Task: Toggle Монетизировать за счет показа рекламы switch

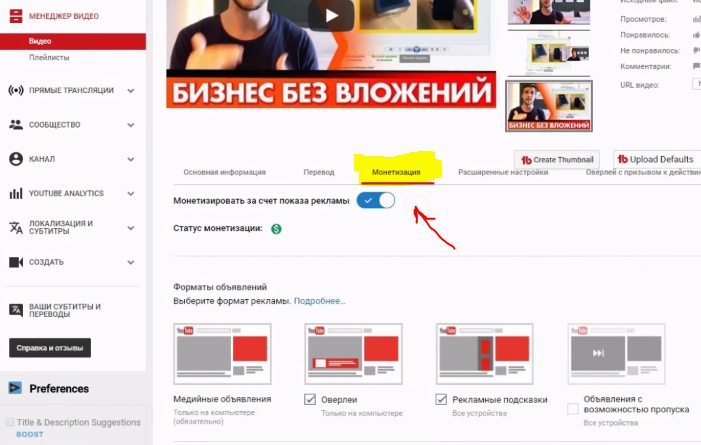Action: pos(376,200)
